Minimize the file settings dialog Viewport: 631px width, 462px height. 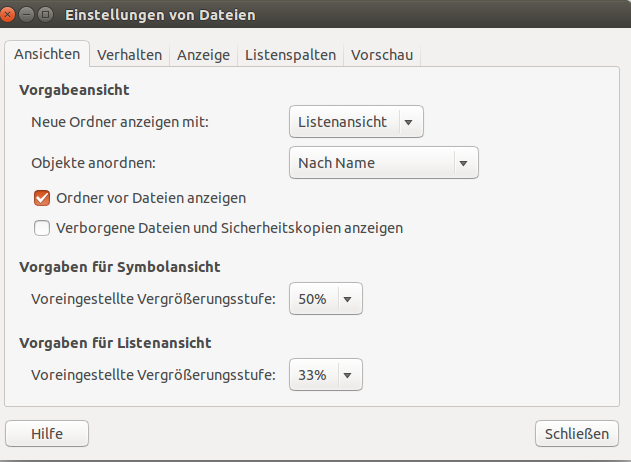27,15
